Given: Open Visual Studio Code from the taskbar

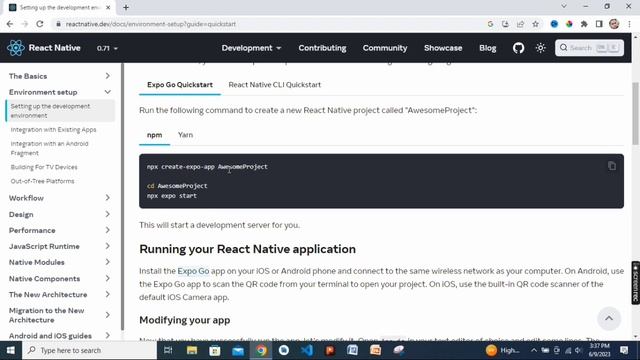Looking at the screenshot, I should click(x=307, y=350).
